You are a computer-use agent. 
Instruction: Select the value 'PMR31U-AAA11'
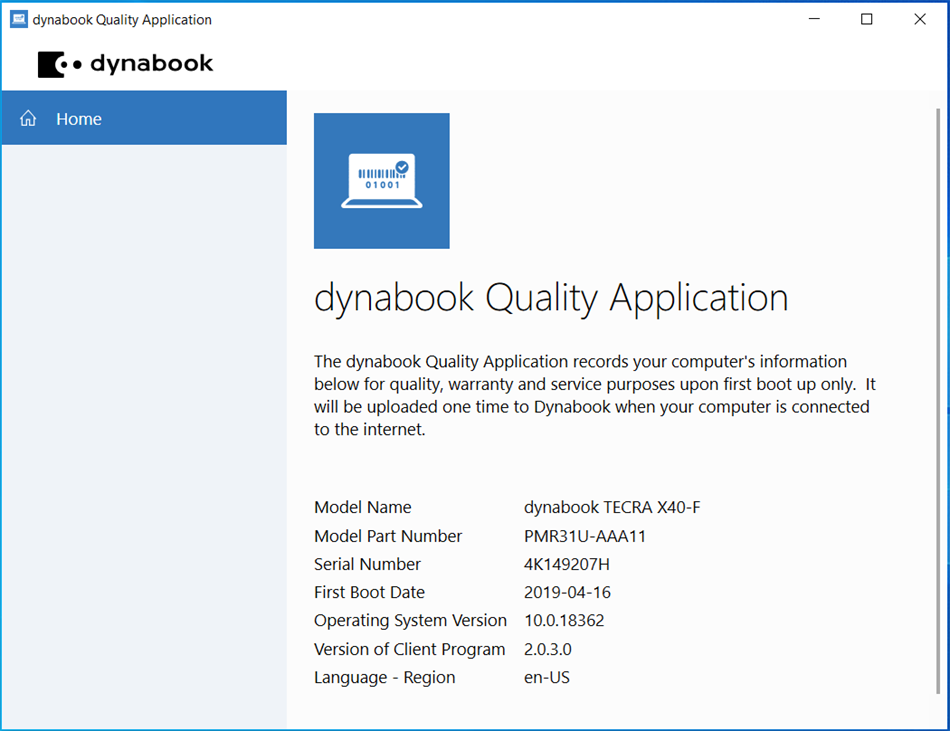point(585,536)
